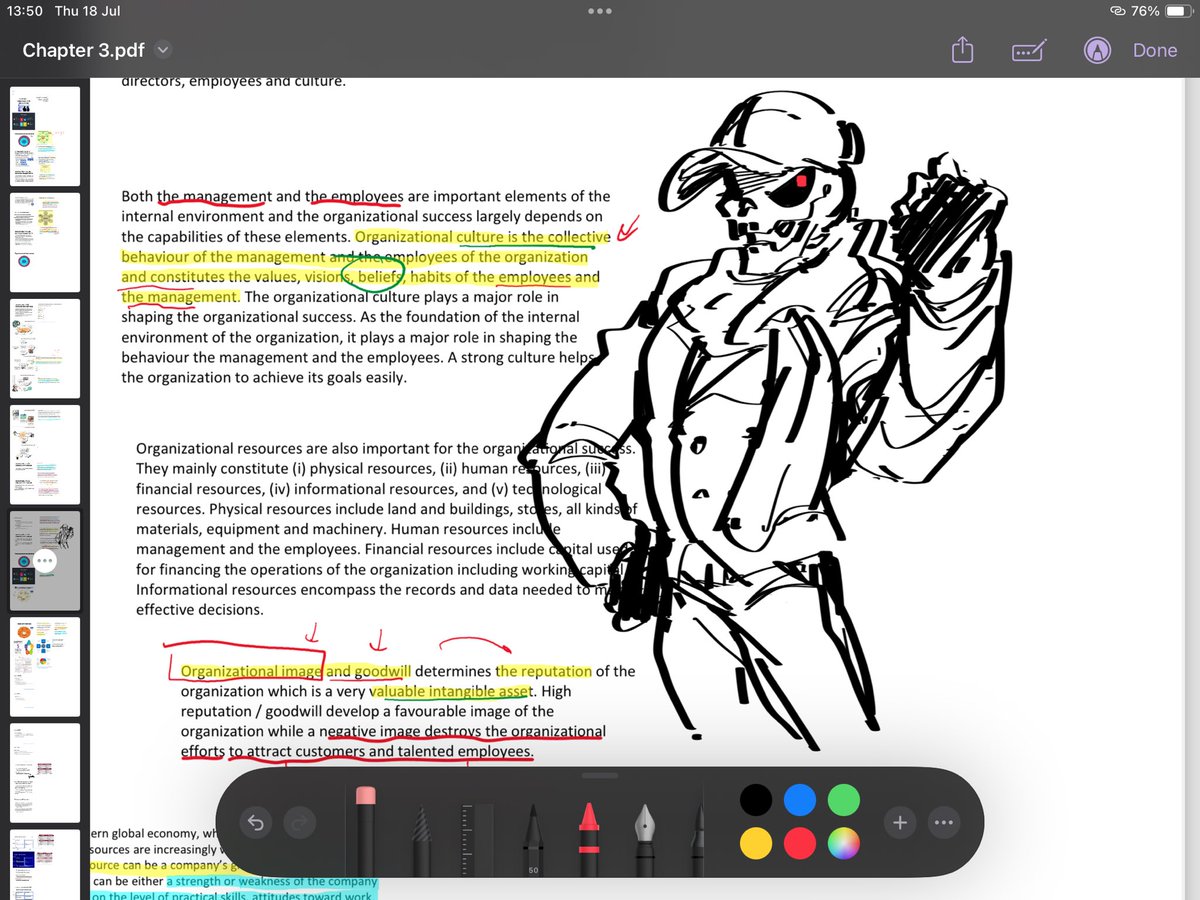
Task: Select the black pen marked 50
Action: point(533,840)
